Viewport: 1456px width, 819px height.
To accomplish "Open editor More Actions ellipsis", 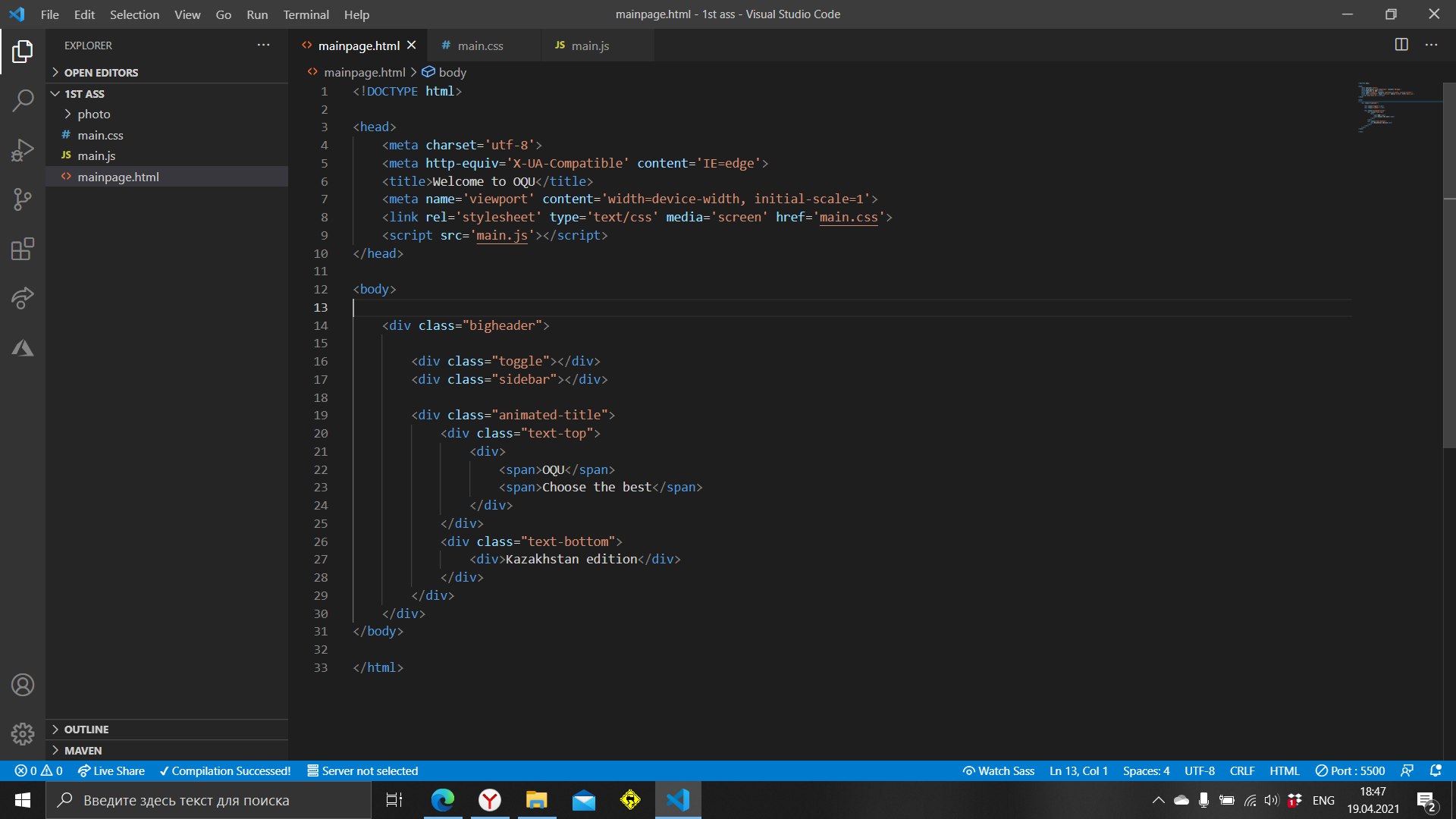I will [1431, 45].
